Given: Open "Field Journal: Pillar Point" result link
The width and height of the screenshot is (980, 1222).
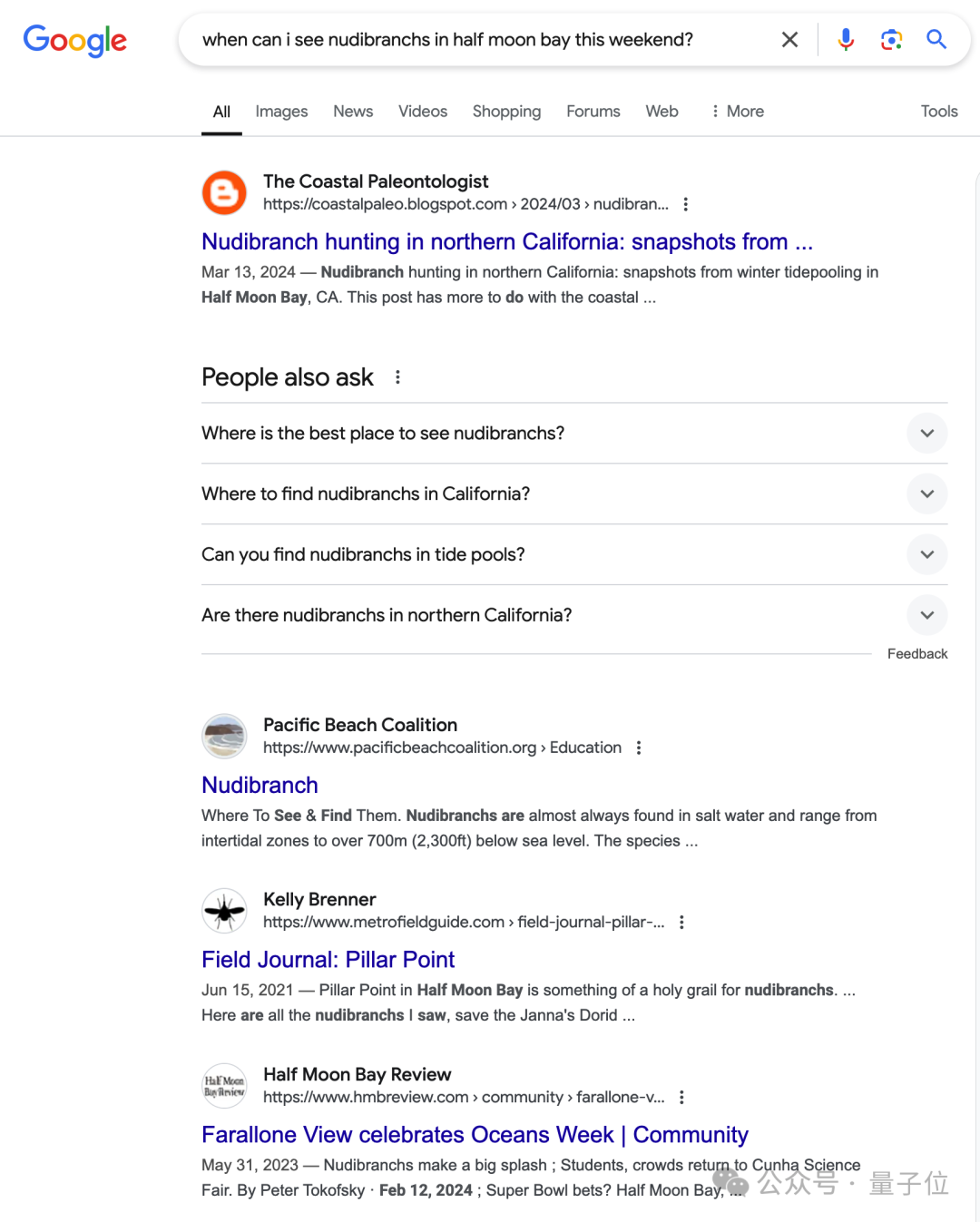Looking at the screenshot, I should (328, 960).
